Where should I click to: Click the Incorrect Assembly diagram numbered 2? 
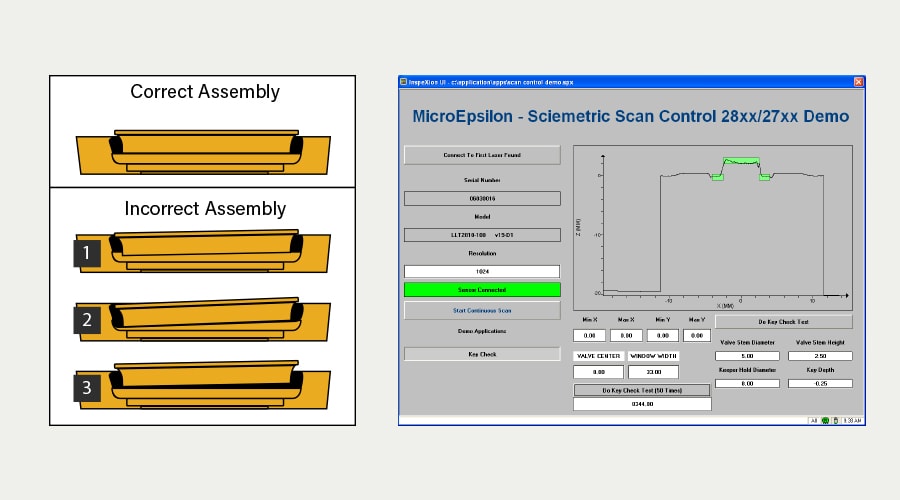[x=203, y=319]
